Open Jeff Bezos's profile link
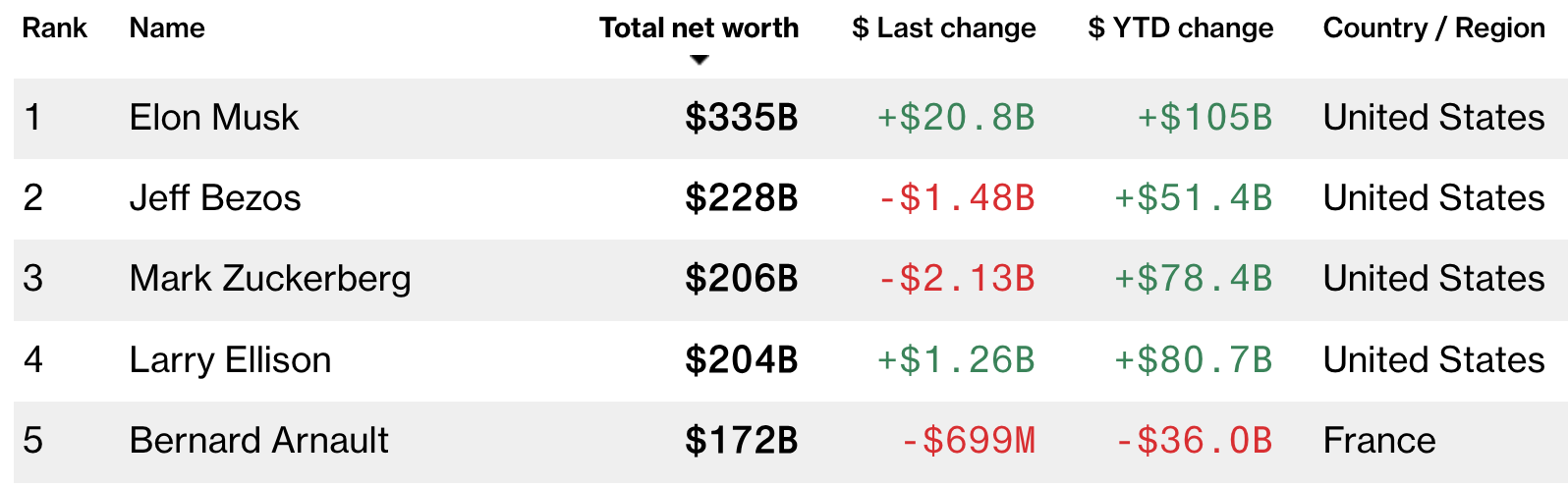1568x487 pixels. coord(215,198)
